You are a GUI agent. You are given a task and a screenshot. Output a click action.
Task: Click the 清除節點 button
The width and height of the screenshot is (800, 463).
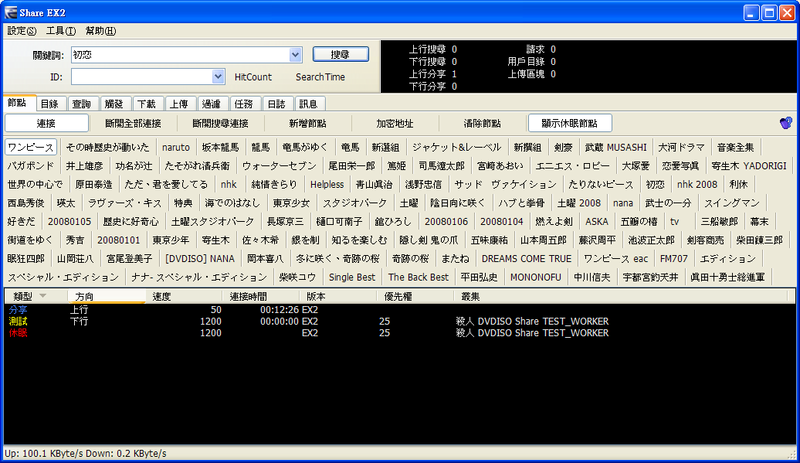(483, 123)
